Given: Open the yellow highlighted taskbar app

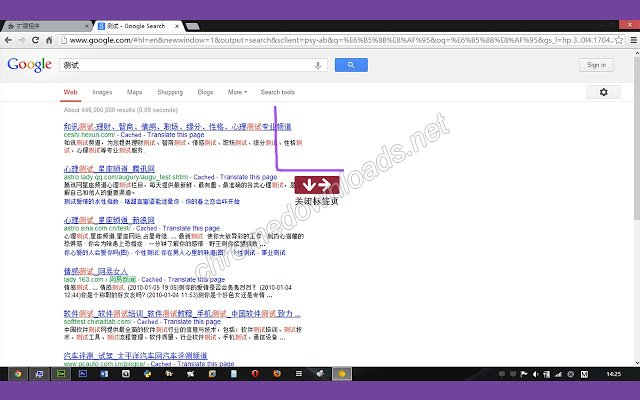Looking at the screenshot, I should click(x=342, y=374).
